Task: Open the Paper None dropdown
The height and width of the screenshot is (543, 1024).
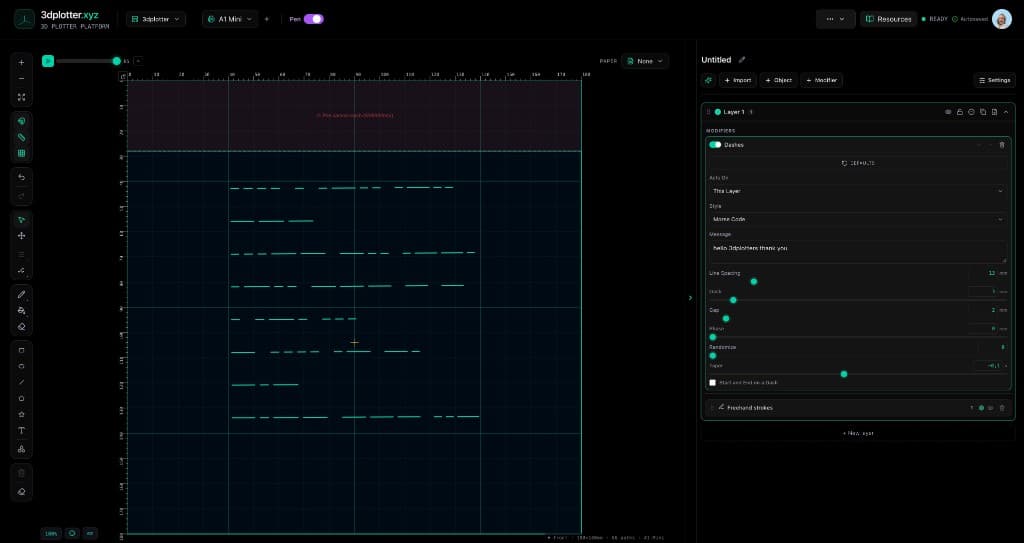Action: click(645, 61)
